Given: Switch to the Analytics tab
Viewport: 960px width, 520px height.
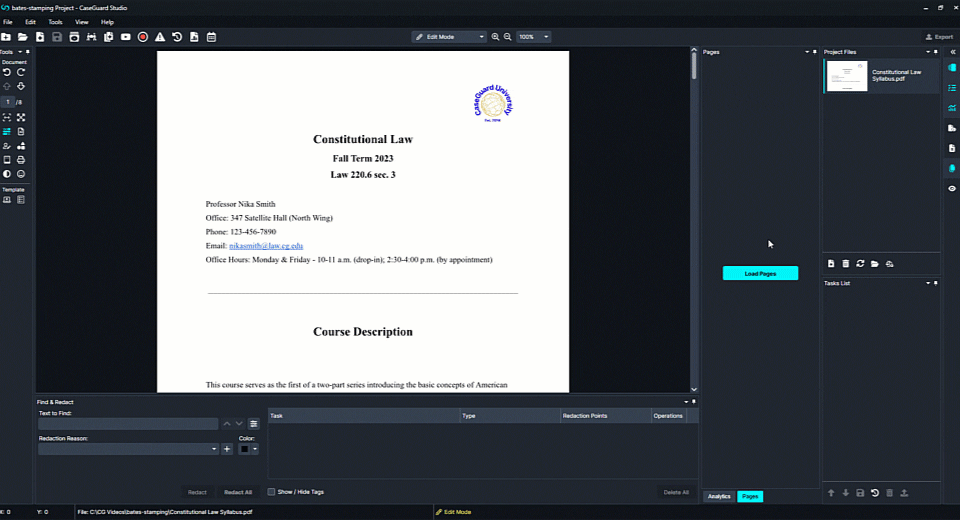Looking at the screenshot, I should [719, 496].
